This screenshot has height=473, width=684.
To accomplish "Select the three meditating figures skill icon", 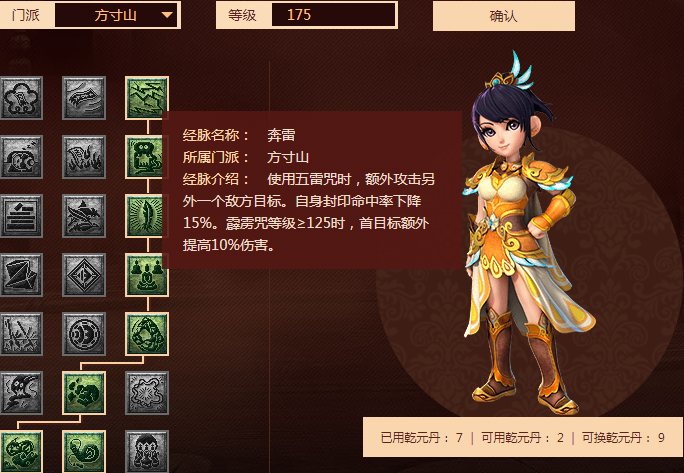I will click(x=147, y=275).
